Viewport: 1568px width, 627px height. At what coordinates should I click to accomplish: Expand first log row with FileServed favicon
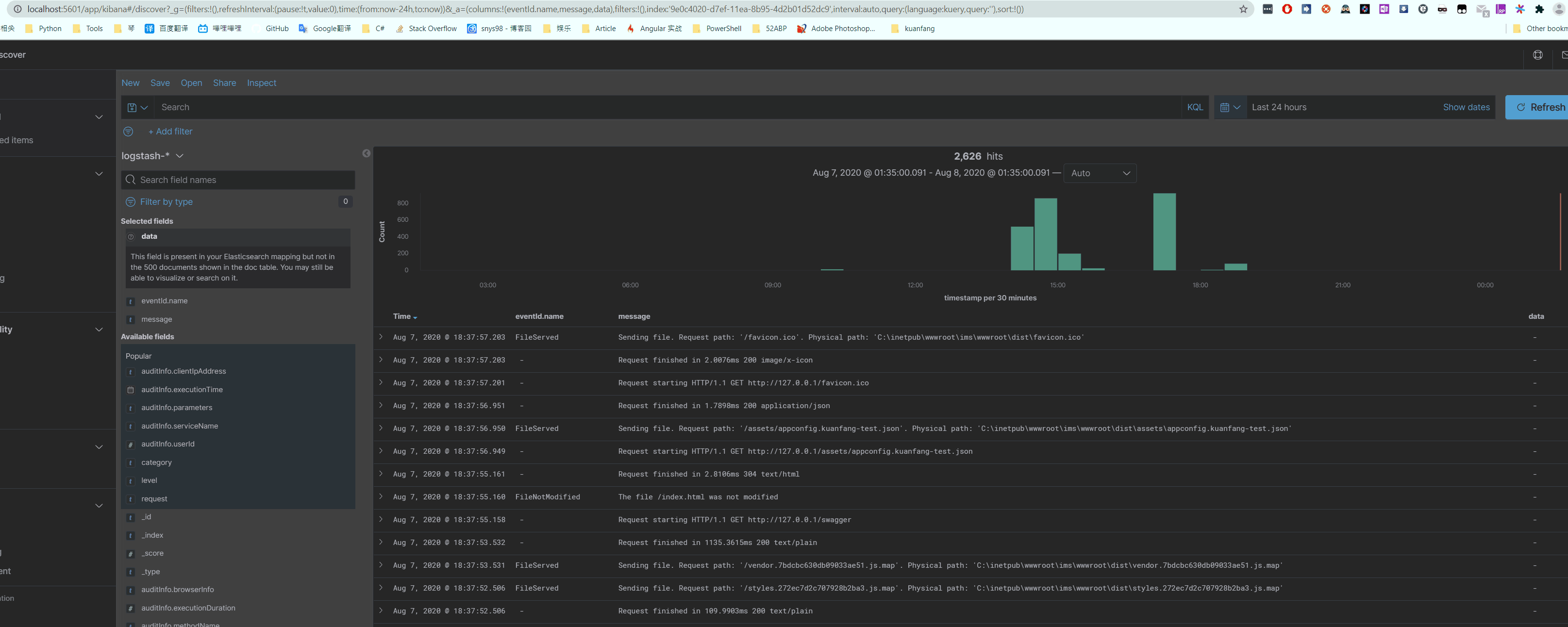click(381, 337)
